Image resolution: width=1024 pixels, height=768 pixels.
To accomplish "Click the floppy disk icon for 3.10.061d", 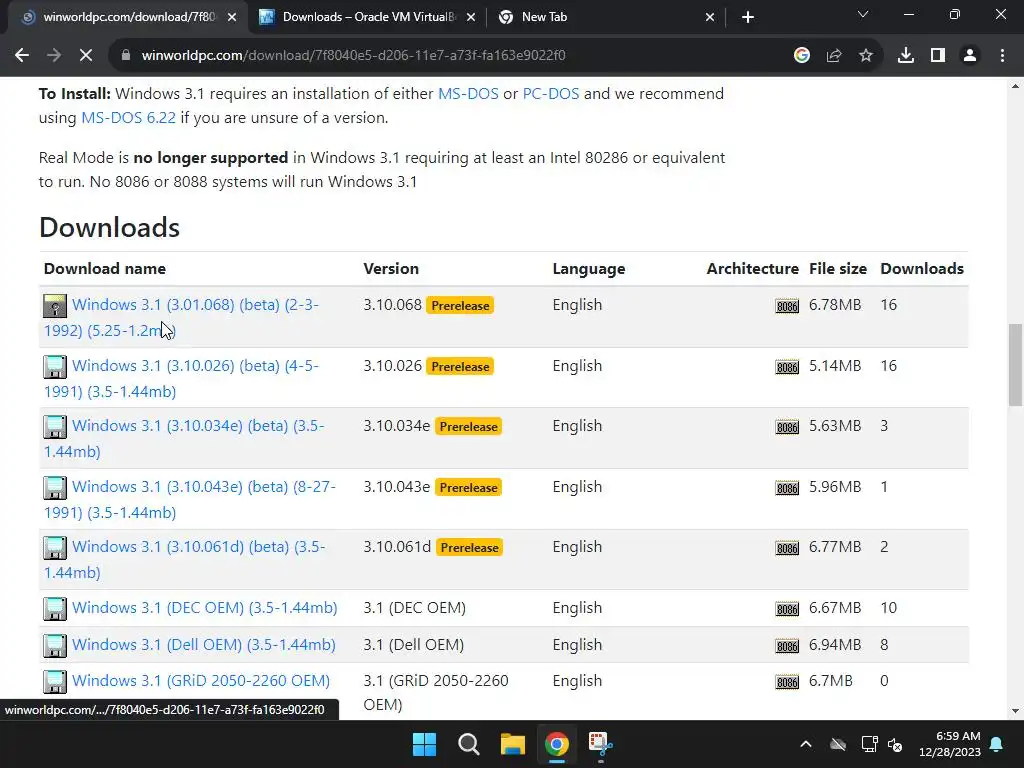I will coord(55,548).
